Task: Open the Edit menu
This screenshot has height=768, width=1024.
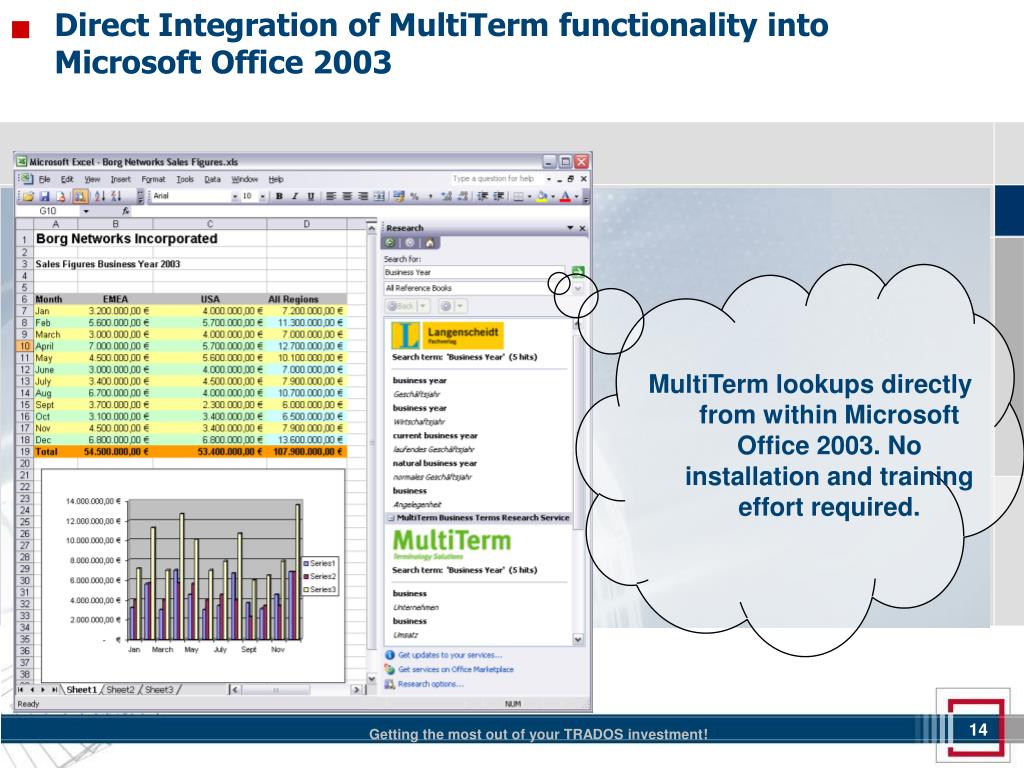Action: pyautogui.click(x=67, y=179)
